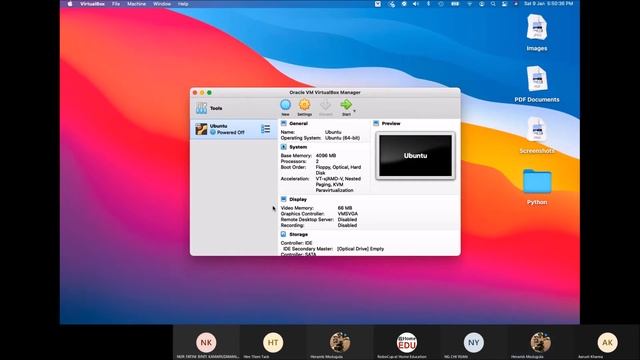Click the Ubuntu preview thumbnail

pyautogui.click(x=415, y=156)
